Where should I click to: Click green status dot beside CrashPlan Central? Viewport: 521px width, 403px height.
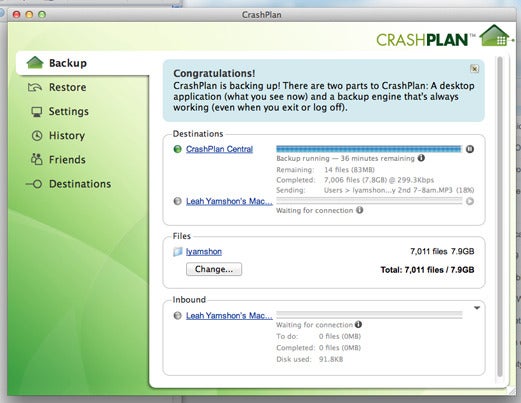click(178, 149)
